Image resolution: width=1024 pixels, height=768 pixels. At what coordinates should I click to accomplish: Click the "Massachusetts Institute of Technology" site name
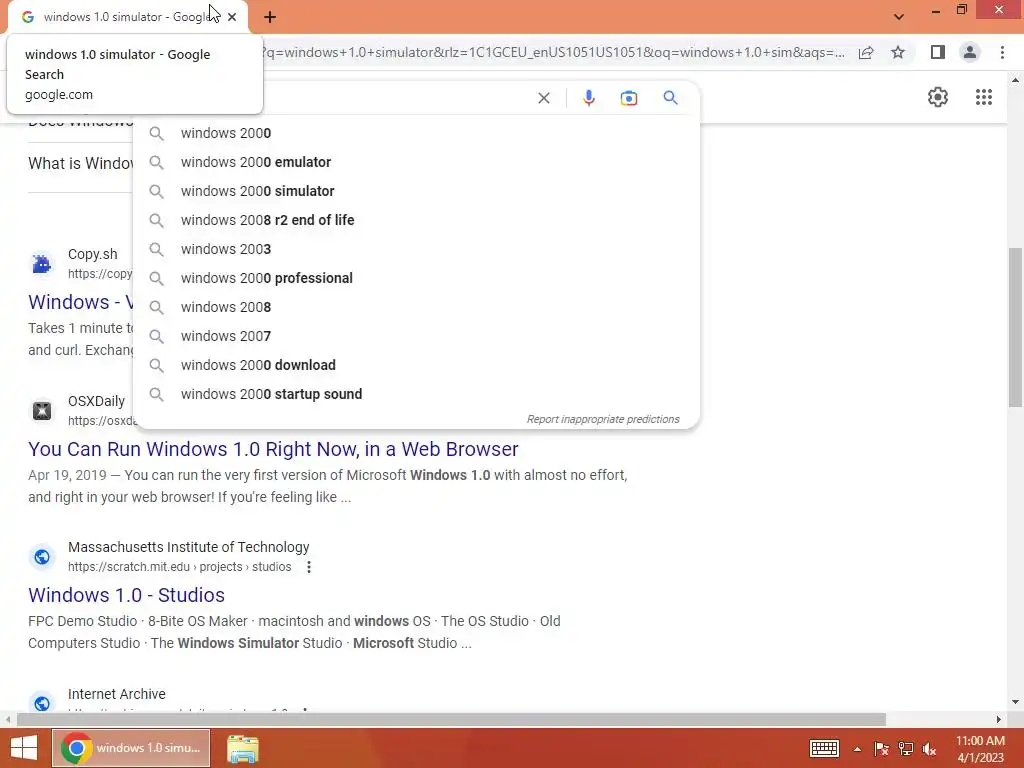pyautogui.click(x=189, y=547)
